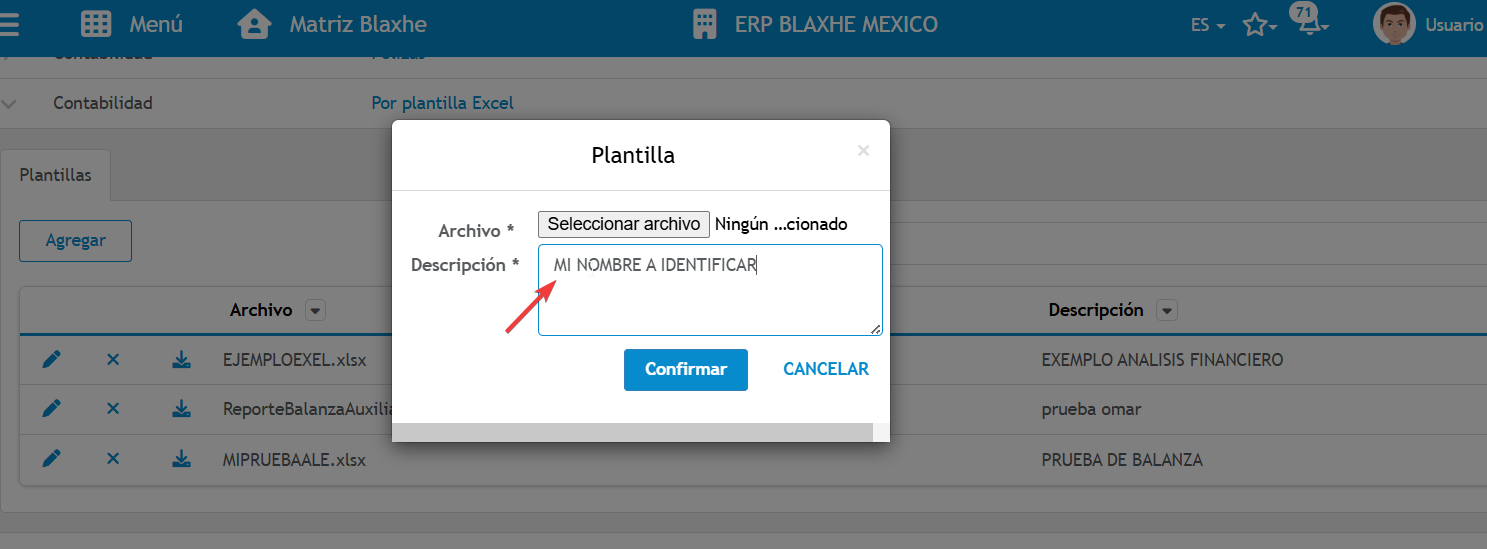Open the Descripción column filter dropdown
This screenshot has width=1487, height=549.
click(1166, 311)
